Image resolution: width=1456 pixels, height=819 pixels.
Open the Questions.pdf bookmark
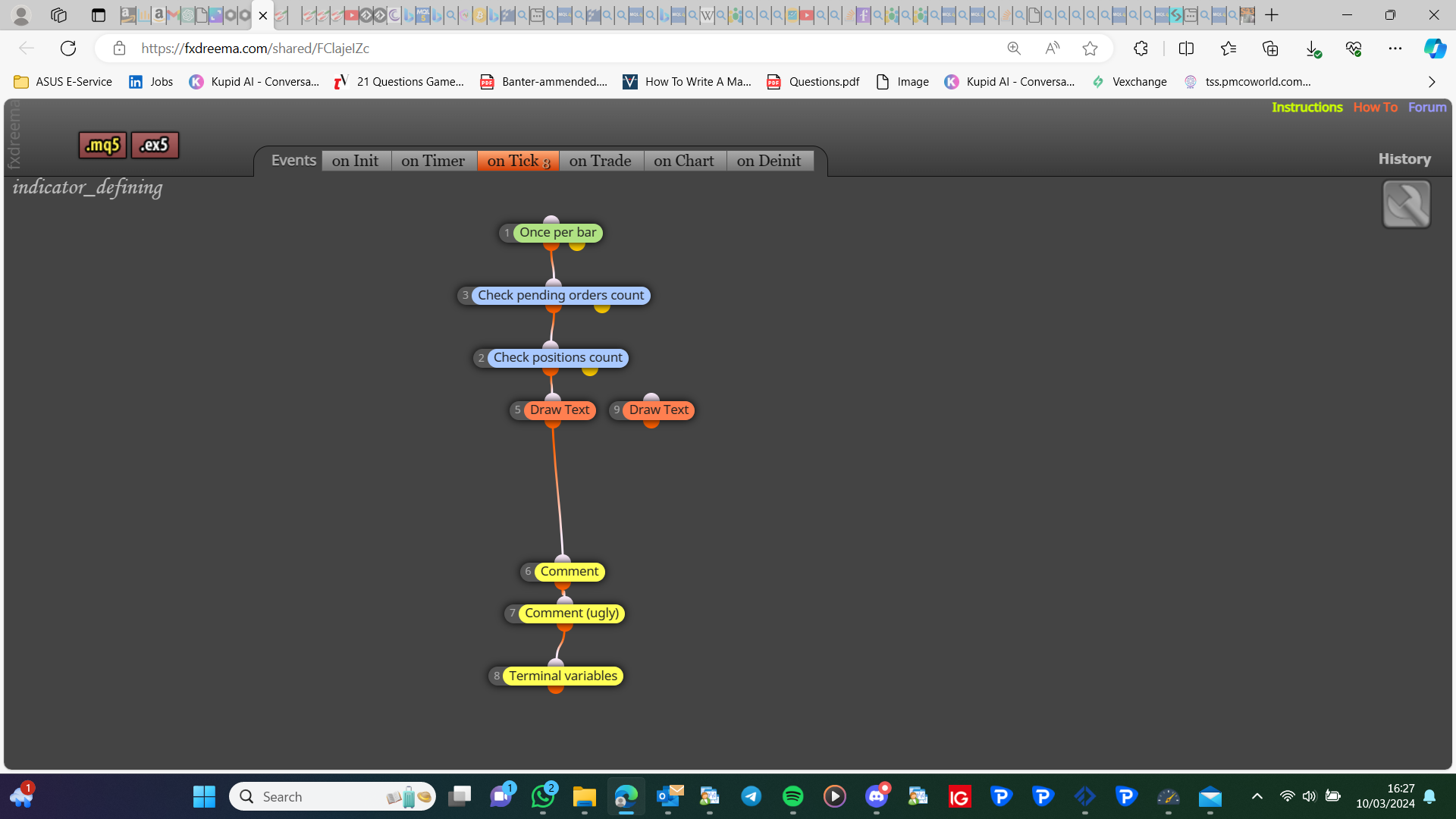813,82
